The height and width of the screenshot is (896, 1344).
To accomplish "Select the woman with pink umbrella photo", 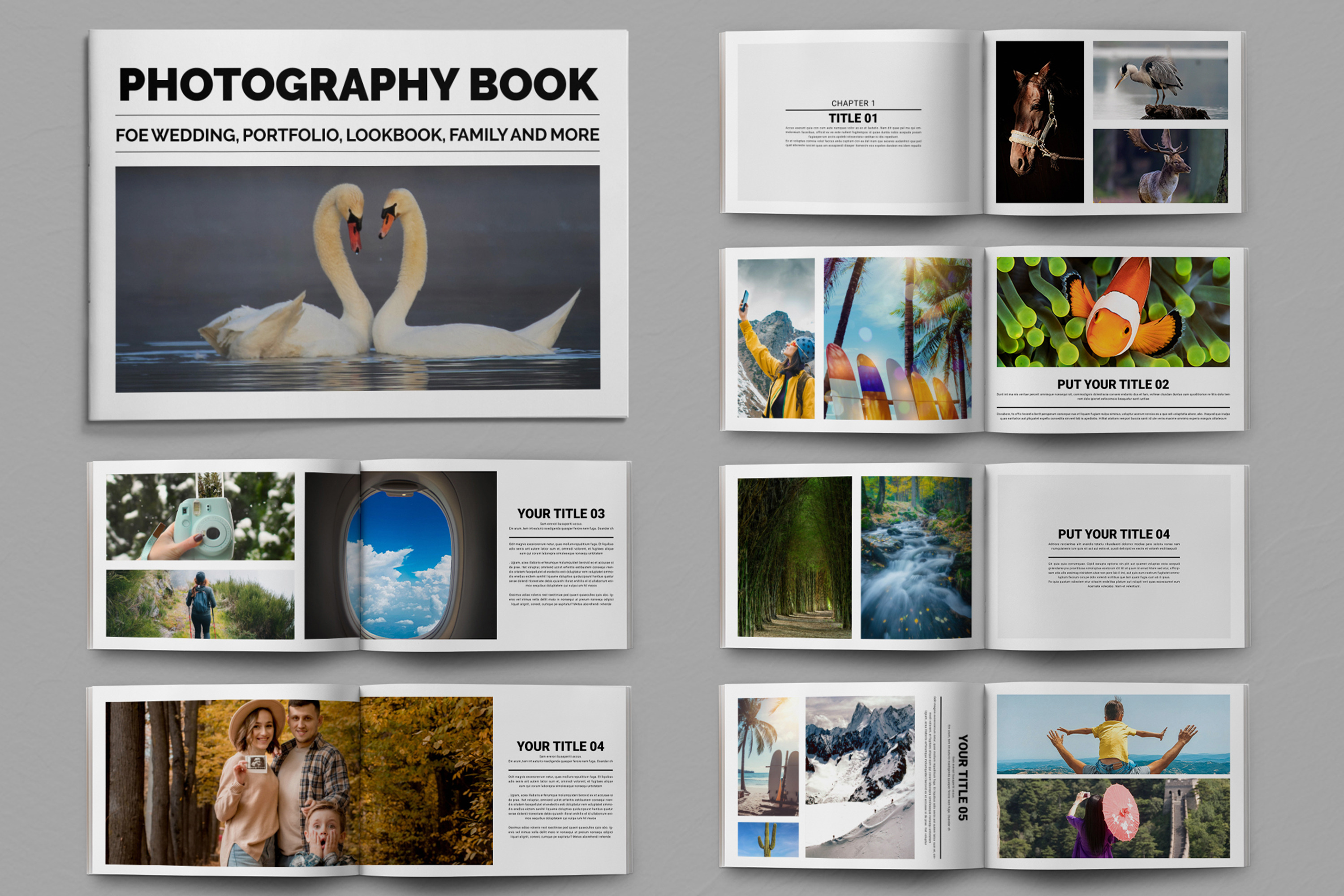I will 1112,818.
